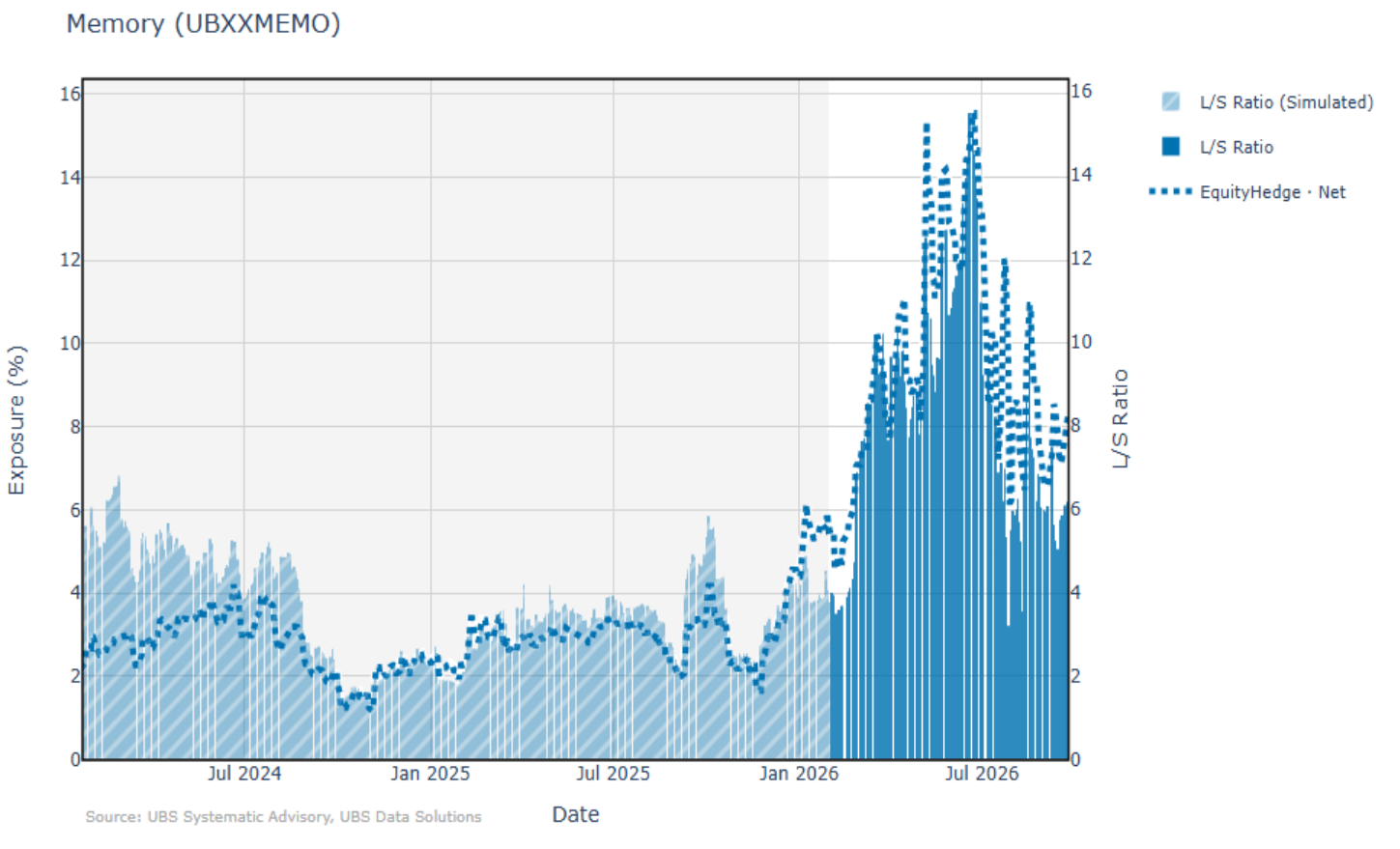
Task: Click the Exposure (%) axis title
Action: pyautogui.click(x=15, y=420)
